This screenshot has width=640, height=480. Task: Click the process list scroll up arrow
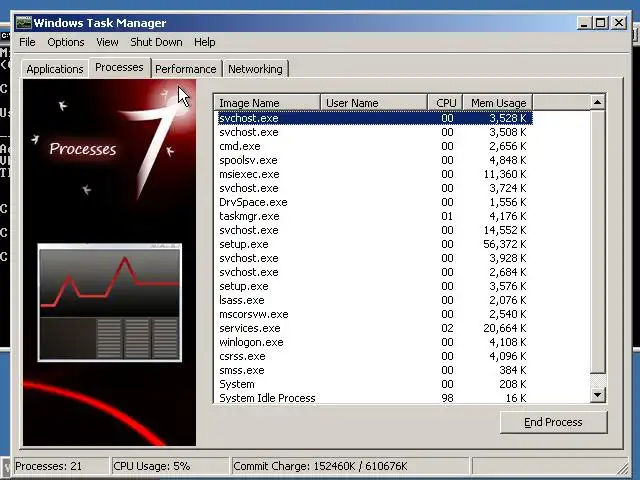point(598,102)
